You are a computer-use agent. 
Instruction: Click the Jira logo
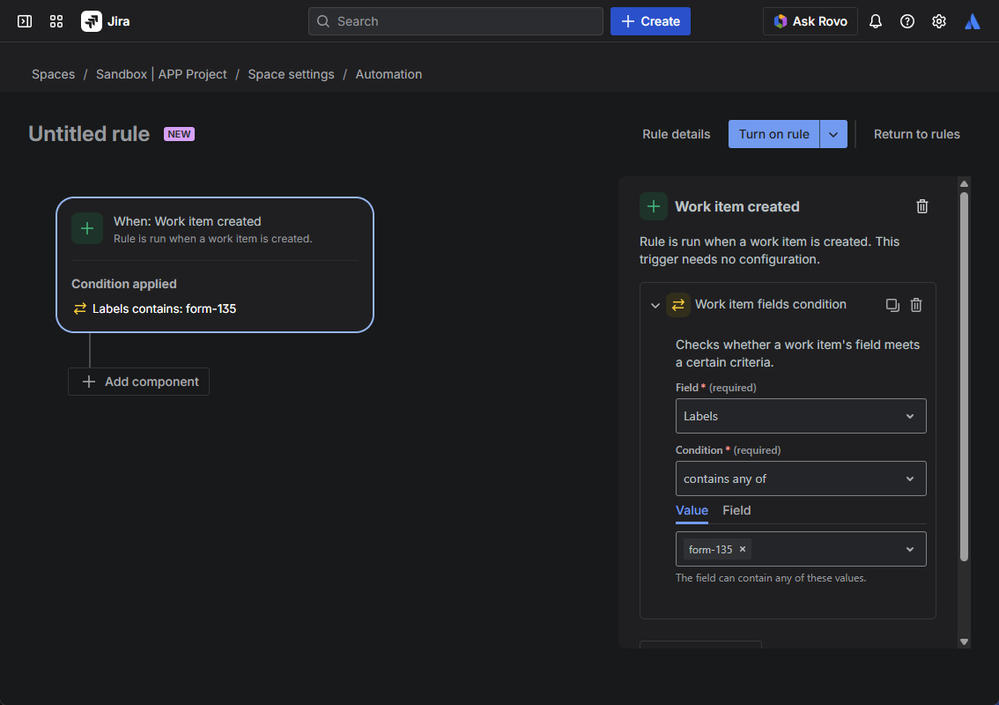[x=105, y=22]
